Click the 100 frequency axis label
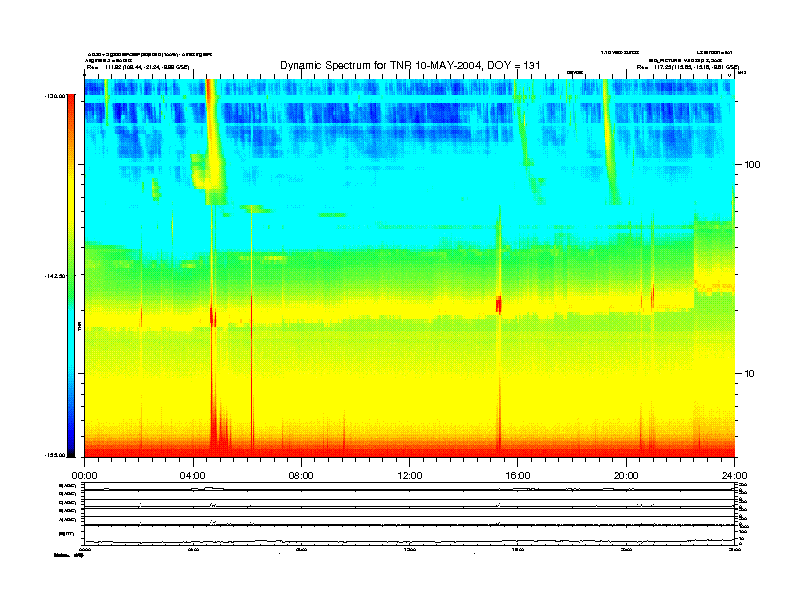The height and width of the screenshot is (612, 792). [x=752, y=165]
